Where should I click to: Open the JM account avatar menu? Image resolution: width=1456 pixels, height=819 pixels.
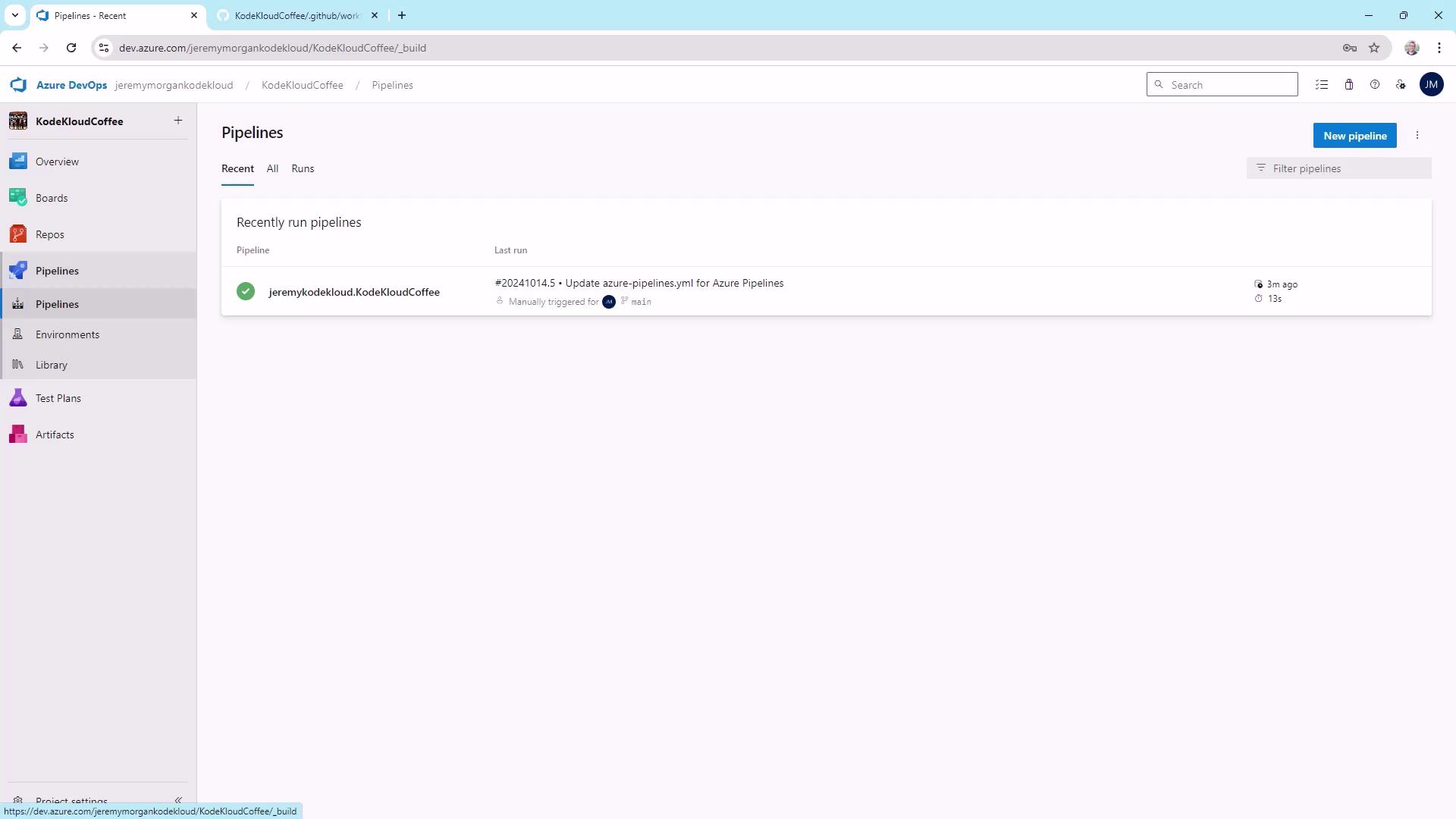click(1431, 85)
